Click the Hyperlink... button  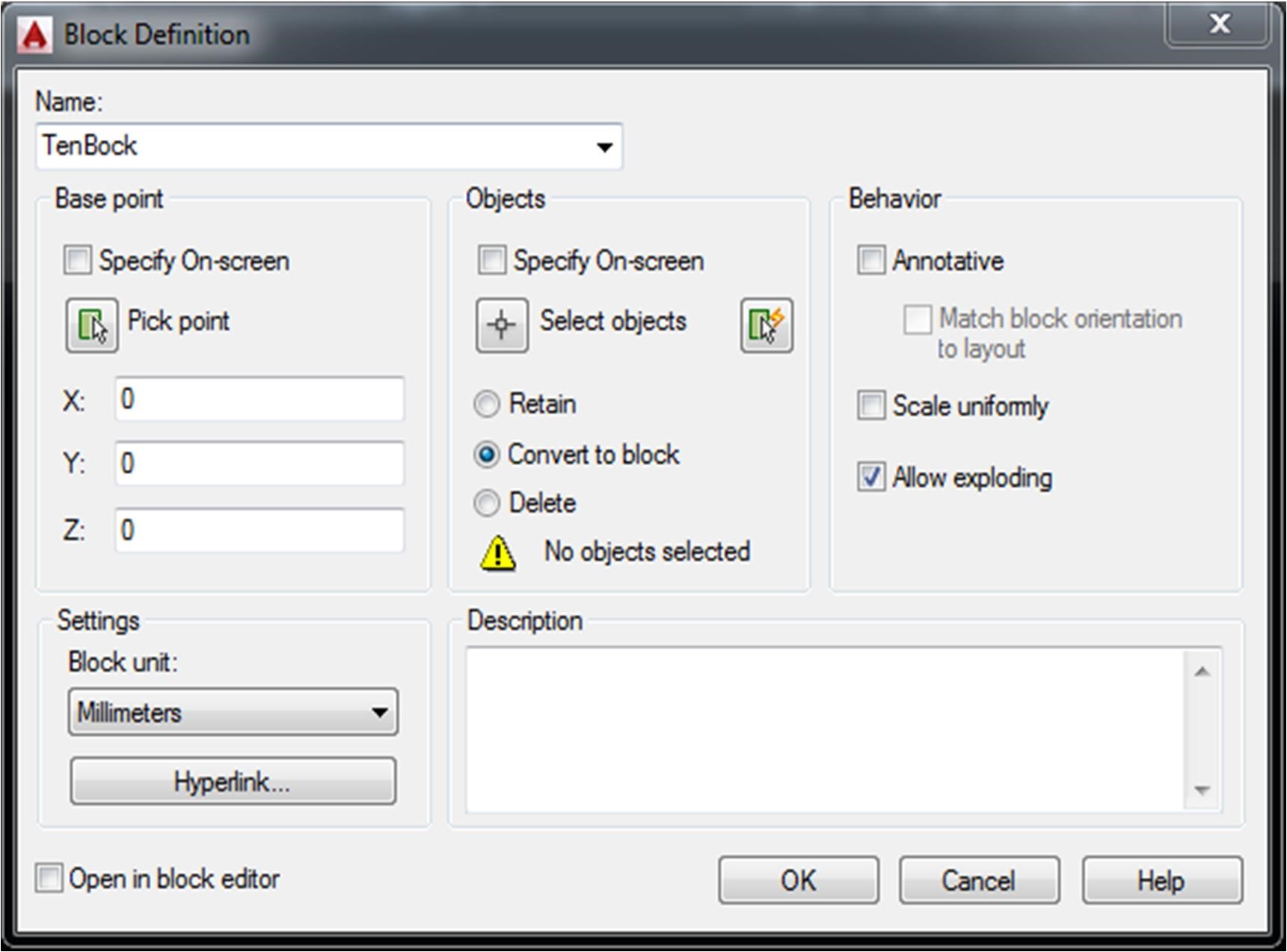(x=233, y=781)
